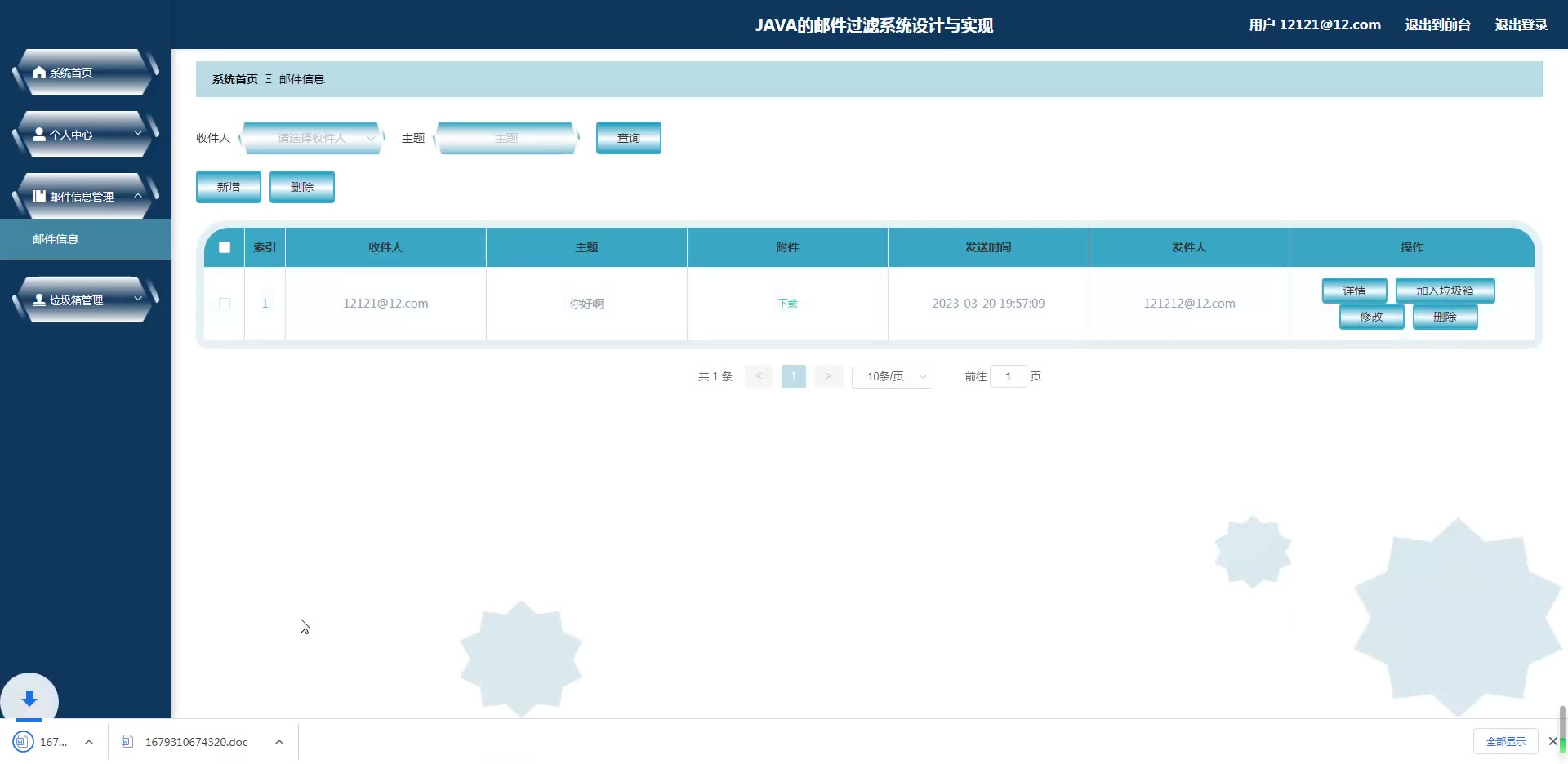Viewport: 1568px width, 764px height.
Task: Check the checkbox for row 1
Action: [x=225, y=304]
